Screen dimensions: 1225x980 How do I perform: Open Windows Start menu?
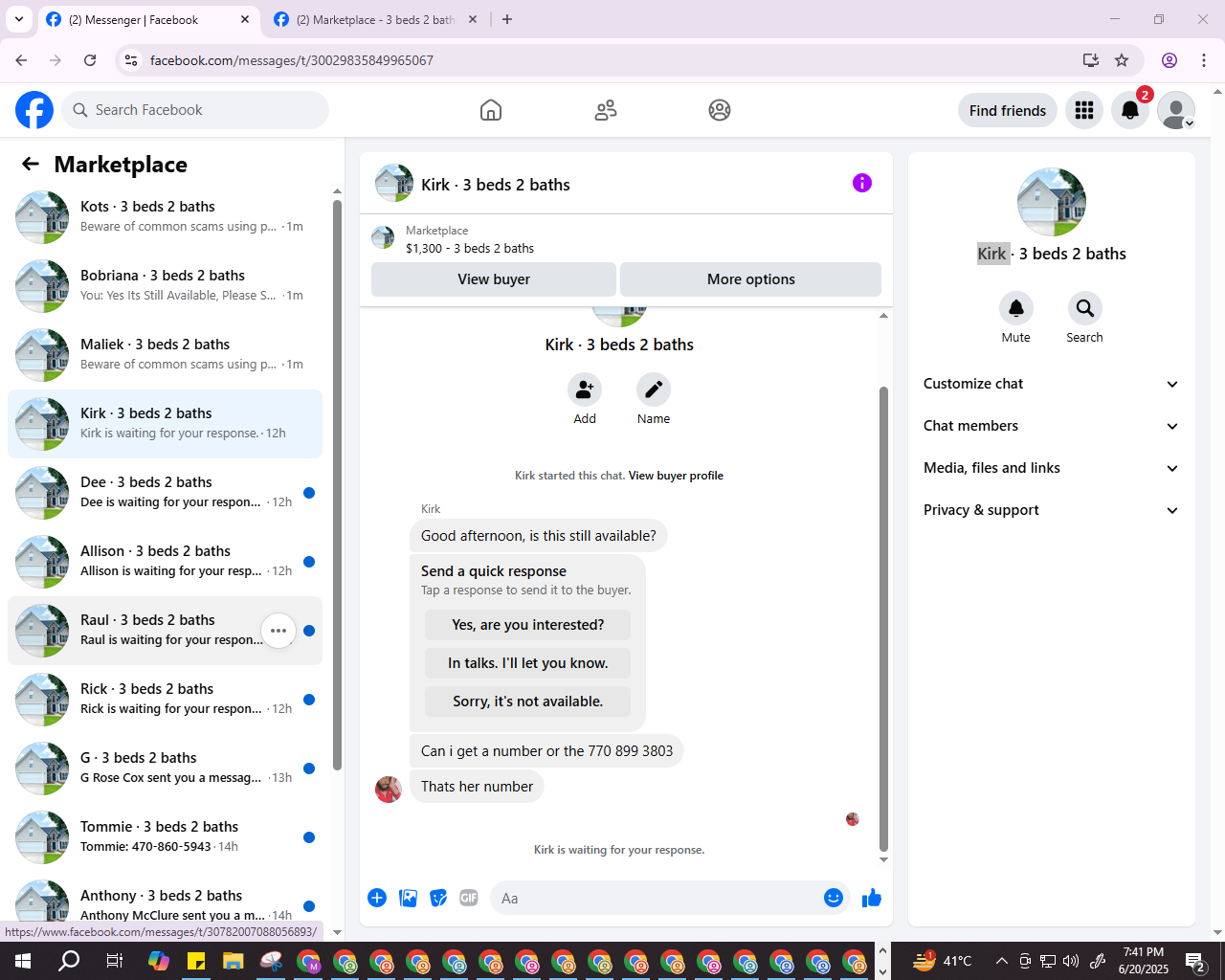point(23,961)
